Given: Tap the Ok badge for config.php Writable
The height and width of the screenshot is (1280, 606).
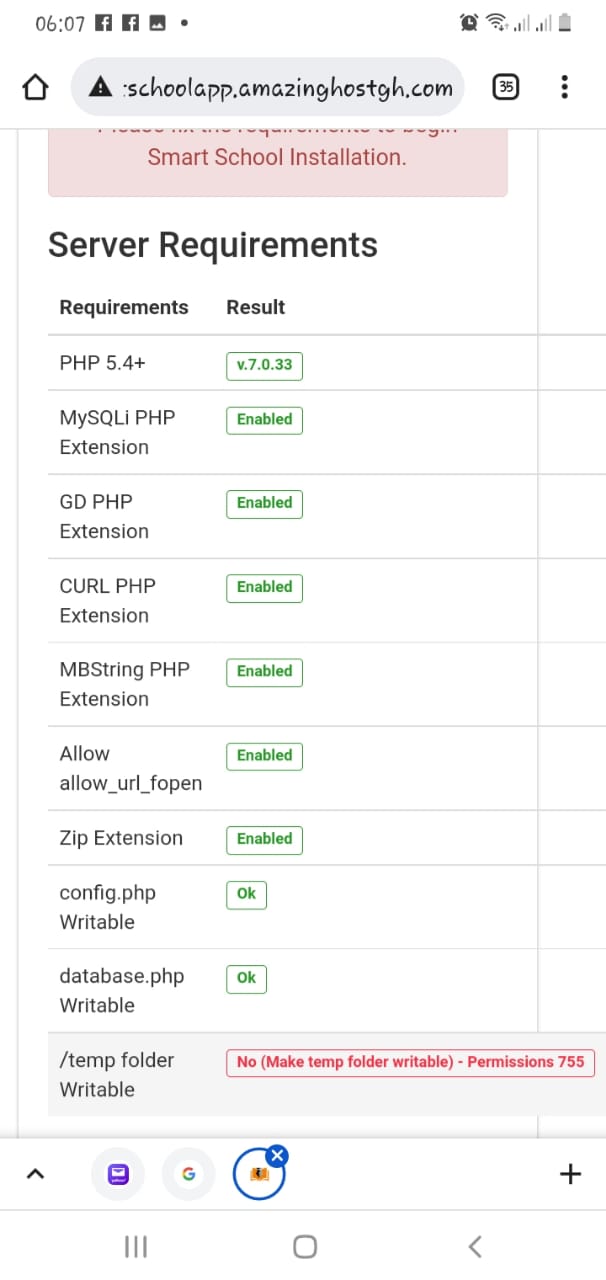Looking at the screenshot, I should pos(245,895).
